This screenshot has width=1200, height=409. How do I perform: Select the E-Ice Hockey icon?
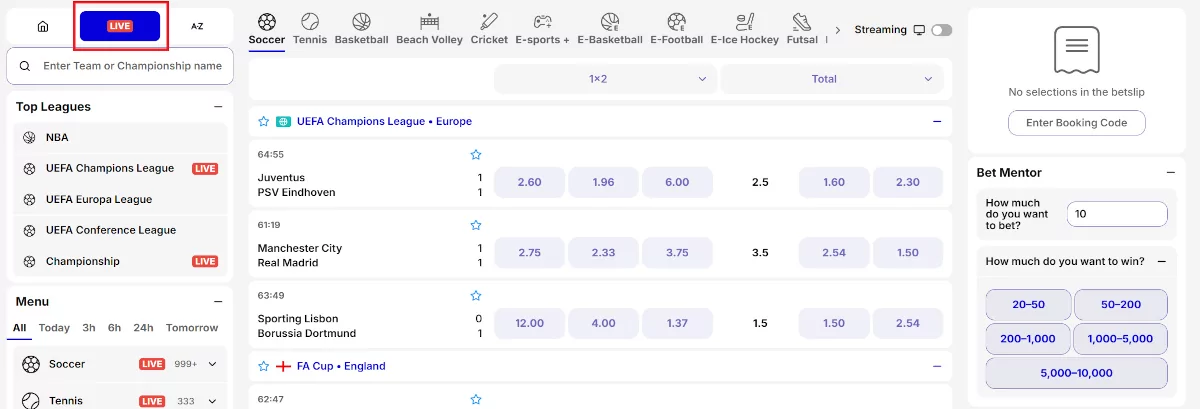click(744, 21)
